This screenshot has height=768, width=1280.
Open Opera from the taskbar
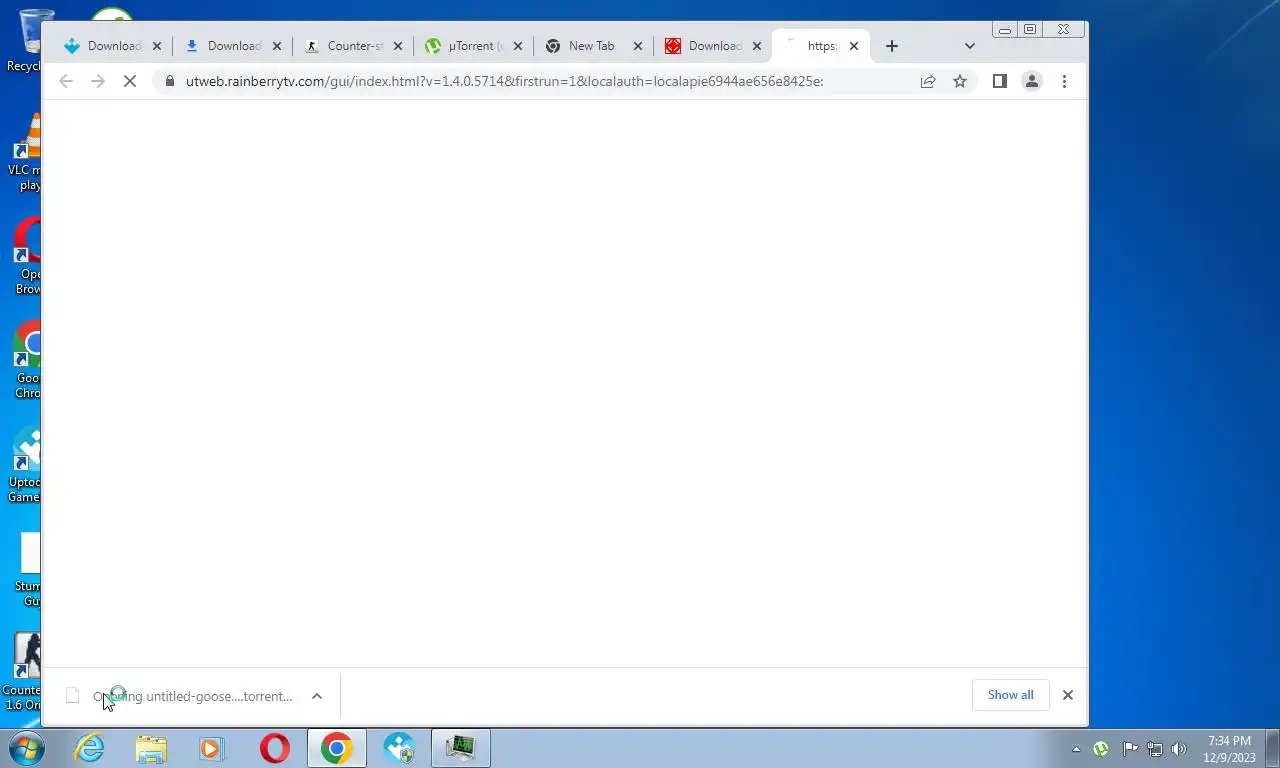tap(274, 748)
